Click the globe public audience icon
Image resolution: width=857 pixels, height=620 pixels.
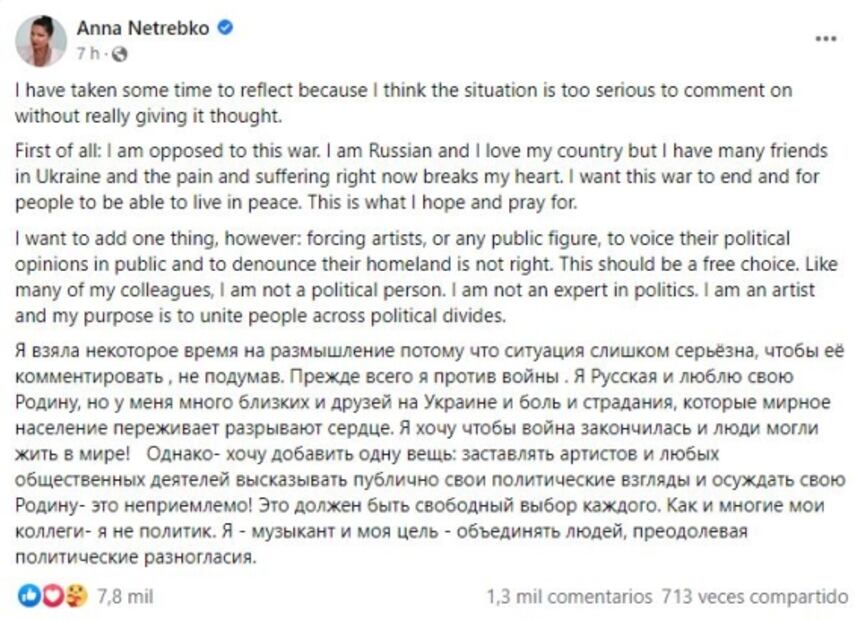(120, 52)
